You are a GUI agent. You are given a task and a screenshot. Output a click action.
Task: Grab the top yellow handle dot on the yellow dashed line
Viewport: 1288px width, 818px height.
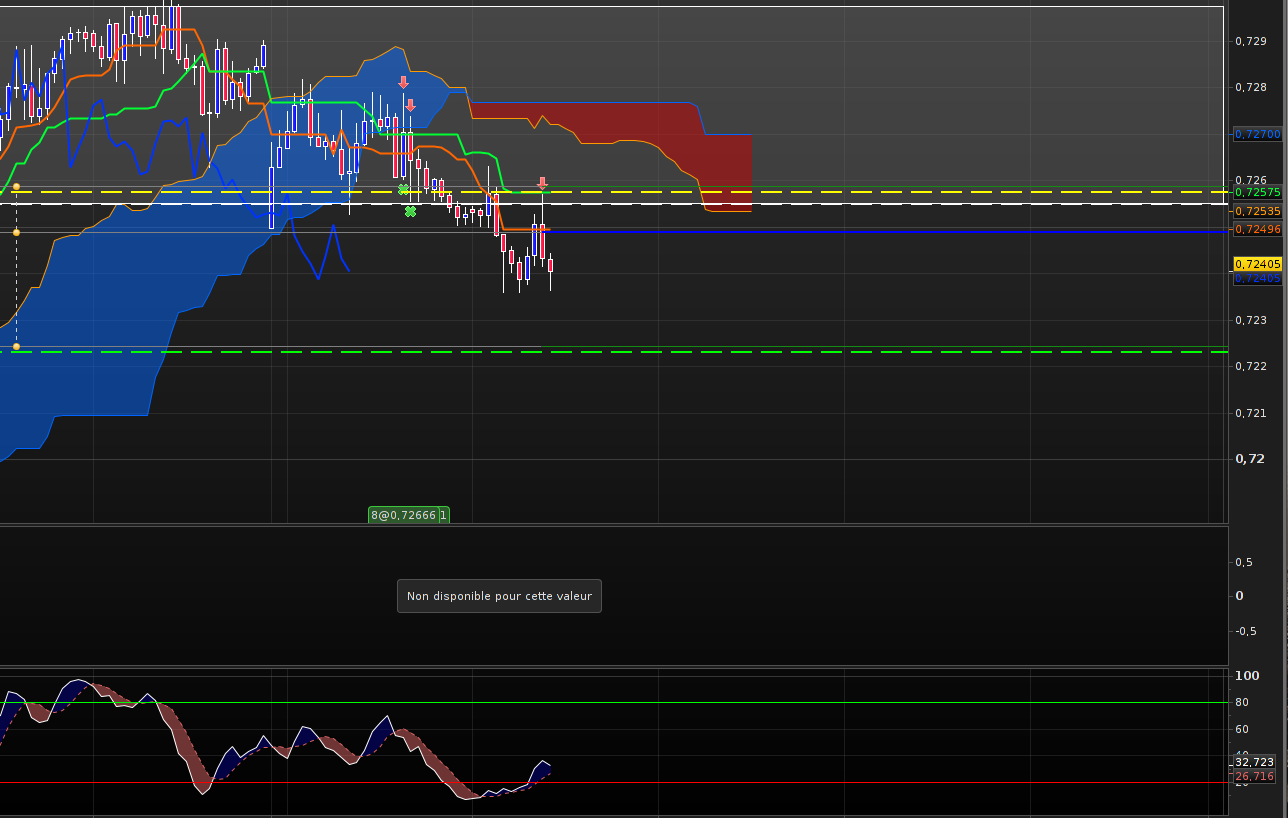point(16,186)
